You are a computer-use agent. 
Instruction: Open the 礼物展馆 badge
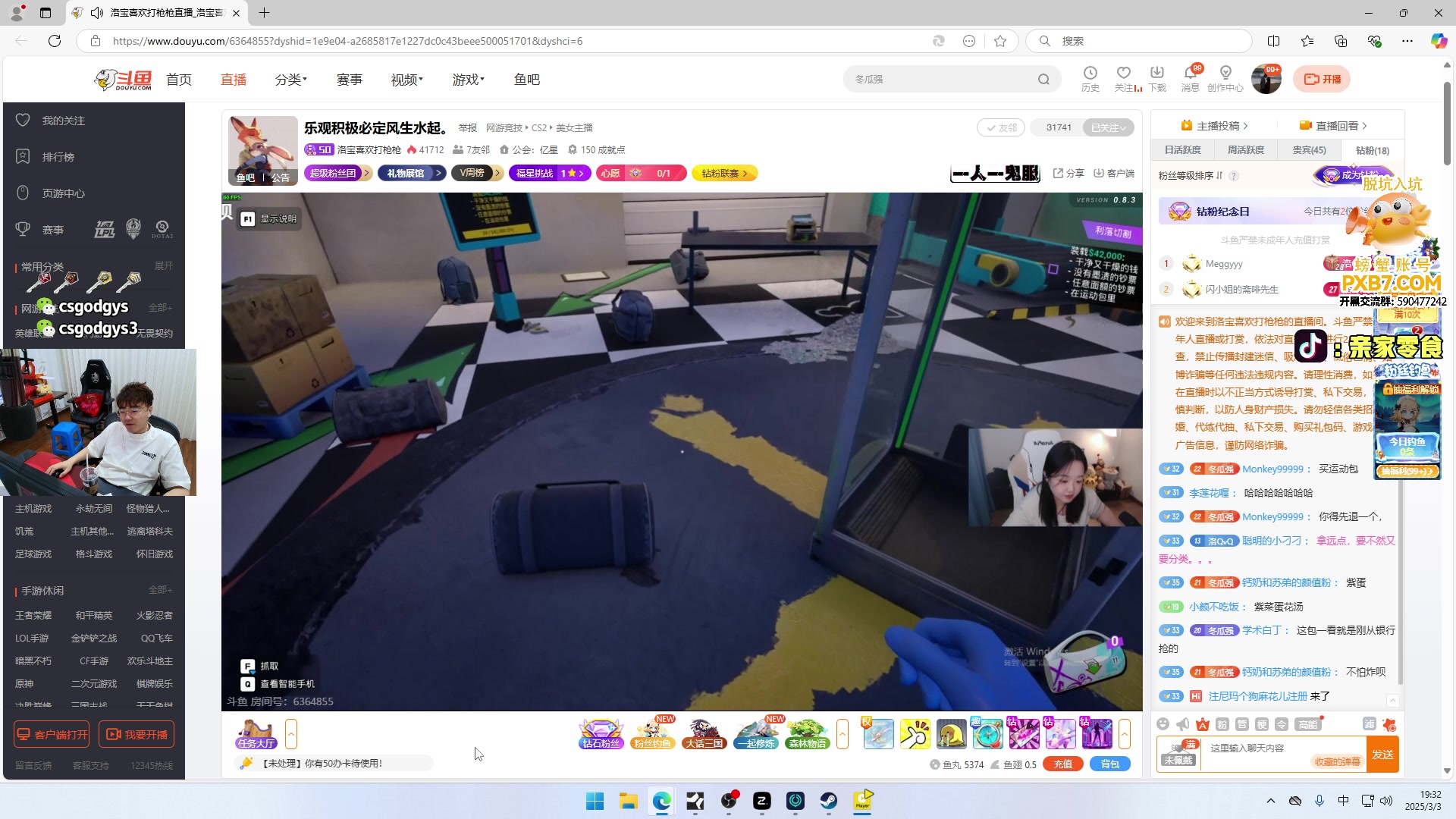pos(412,174)
